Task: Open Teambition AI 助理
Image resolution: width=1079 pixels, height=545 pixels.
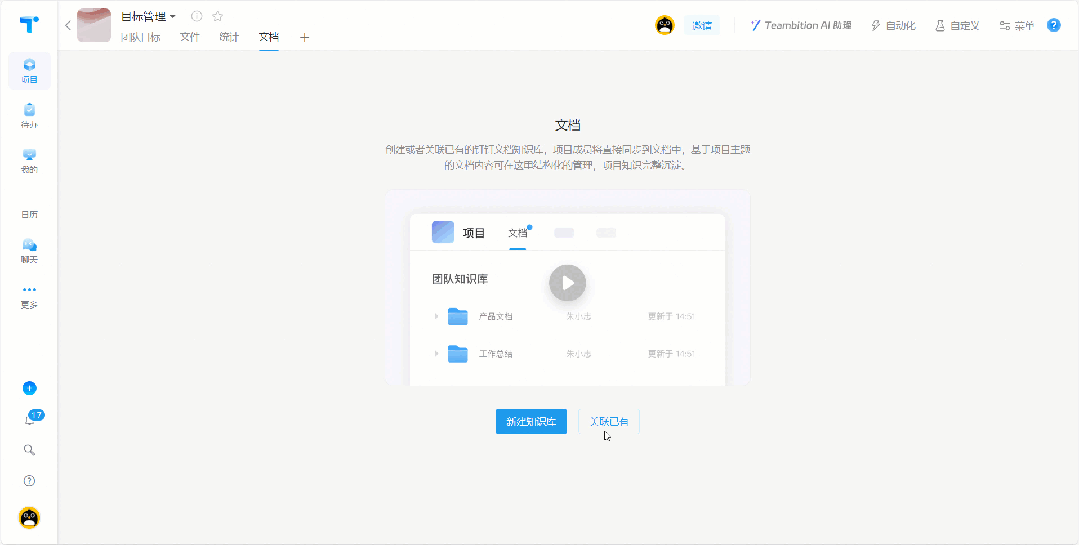Action: [x=801, y=25]
